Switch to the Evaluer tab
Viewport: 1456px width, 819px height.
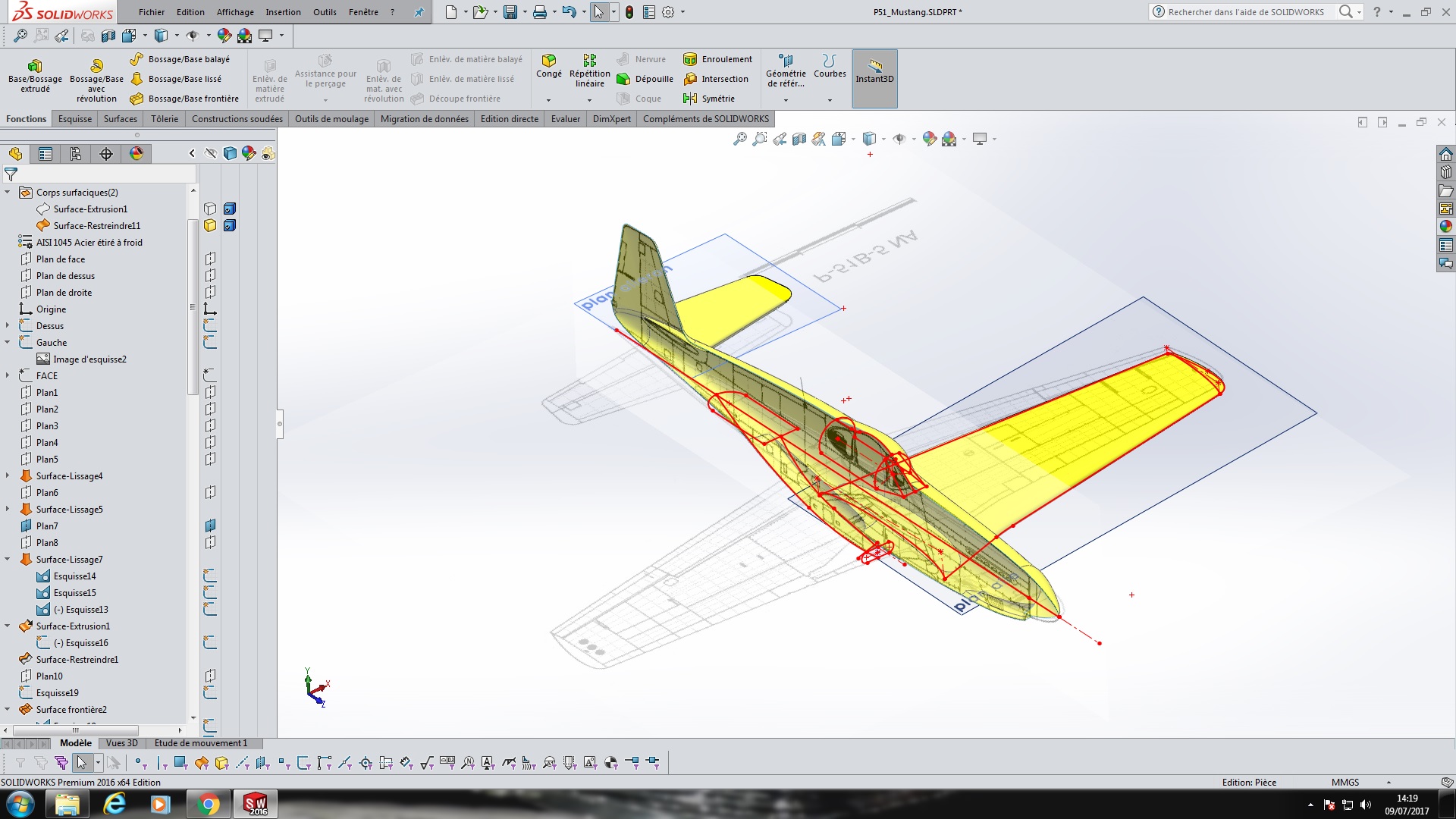point(566,119)
